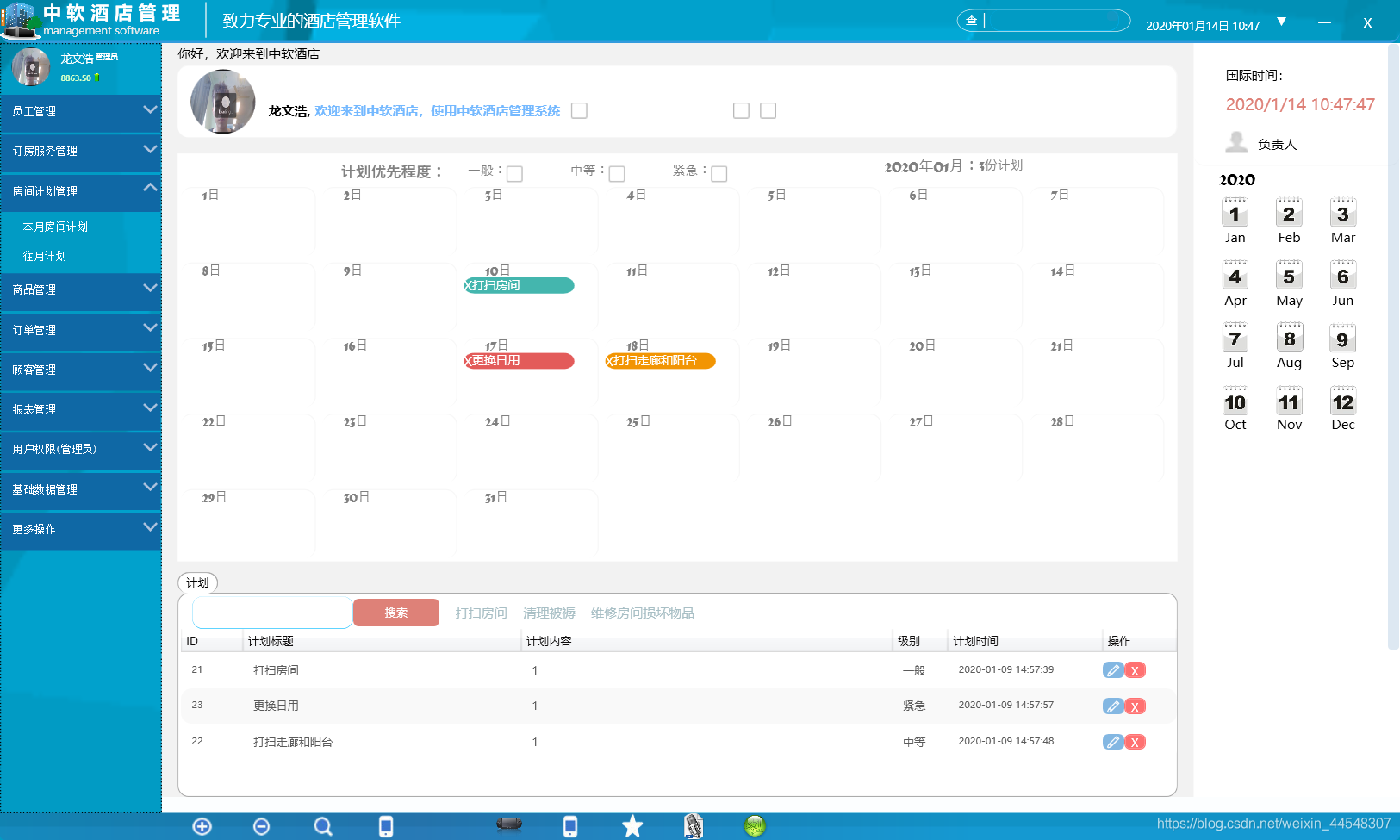The height and width of the screenshot is (840, 1400).
Task: Click the top search box labeled 查
Action: tap(1043, 20)
